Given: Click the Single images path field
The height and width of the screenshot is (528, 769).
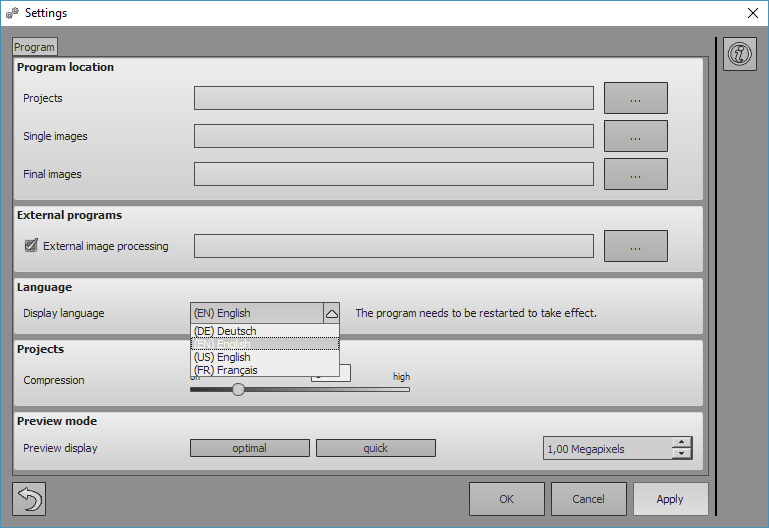Looking at the screenshot, I should [394, 136].
